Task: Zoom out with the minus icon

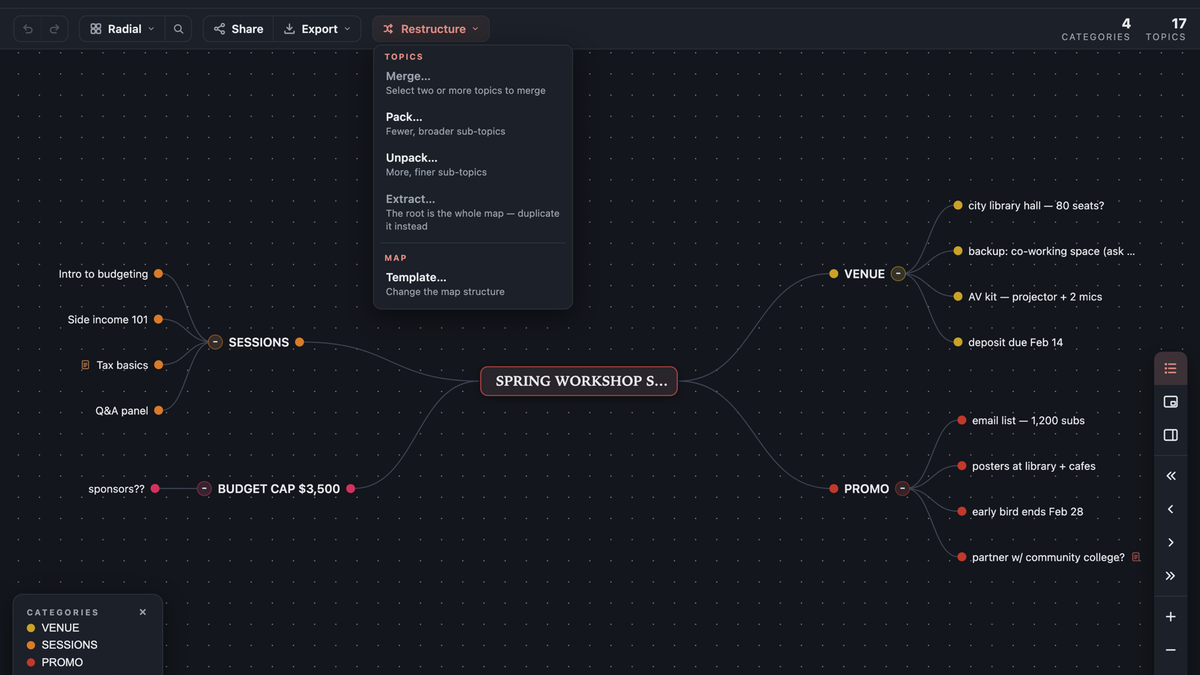Action: (1171, 650)
